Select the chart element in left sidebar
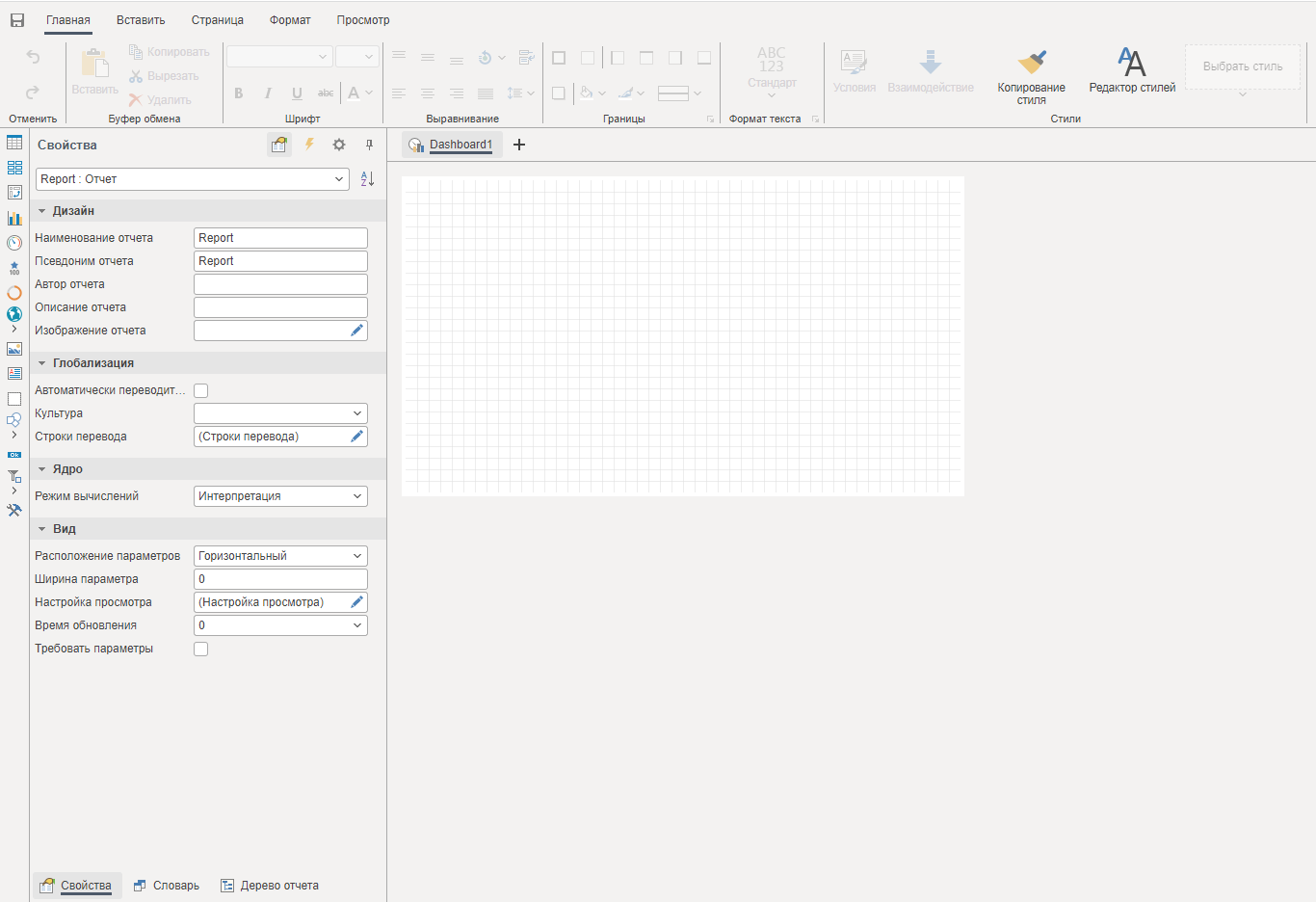The width and height of the screenshot is (1316, 902). pos(14,218)
